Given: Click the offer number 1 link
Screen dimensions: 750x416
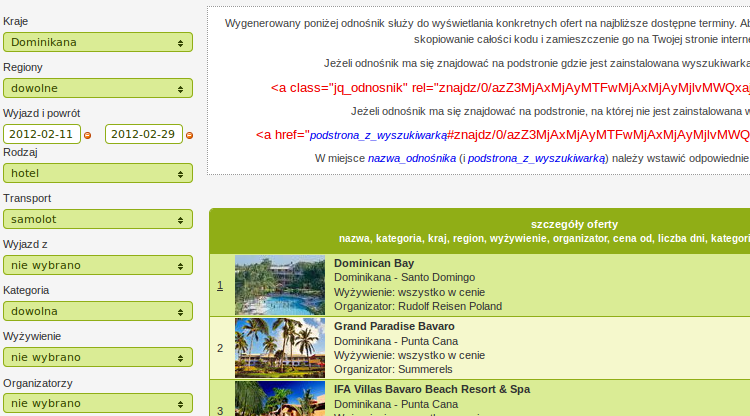Looking at the screenshot, I should [220, 285].
